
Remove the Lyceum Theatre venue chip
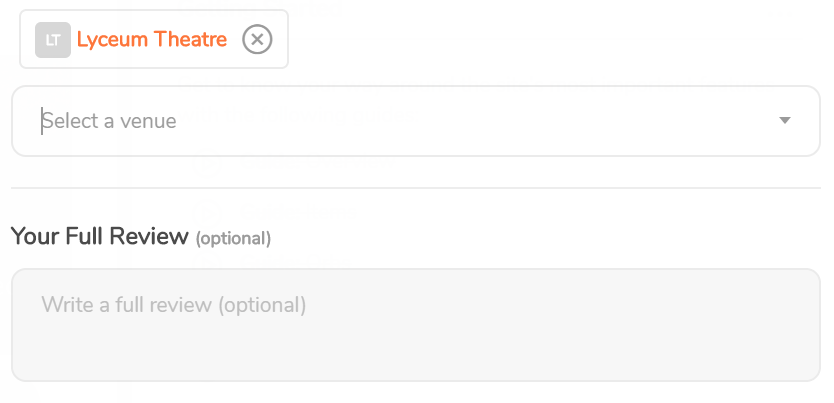(257, 39)
